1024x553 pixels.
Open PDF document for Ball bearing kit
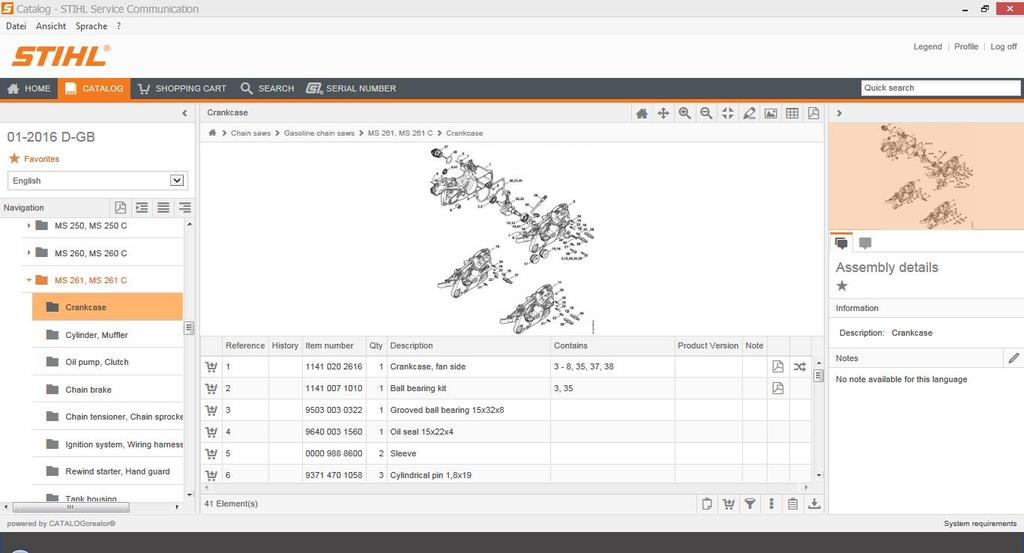(x=778, y=388)
